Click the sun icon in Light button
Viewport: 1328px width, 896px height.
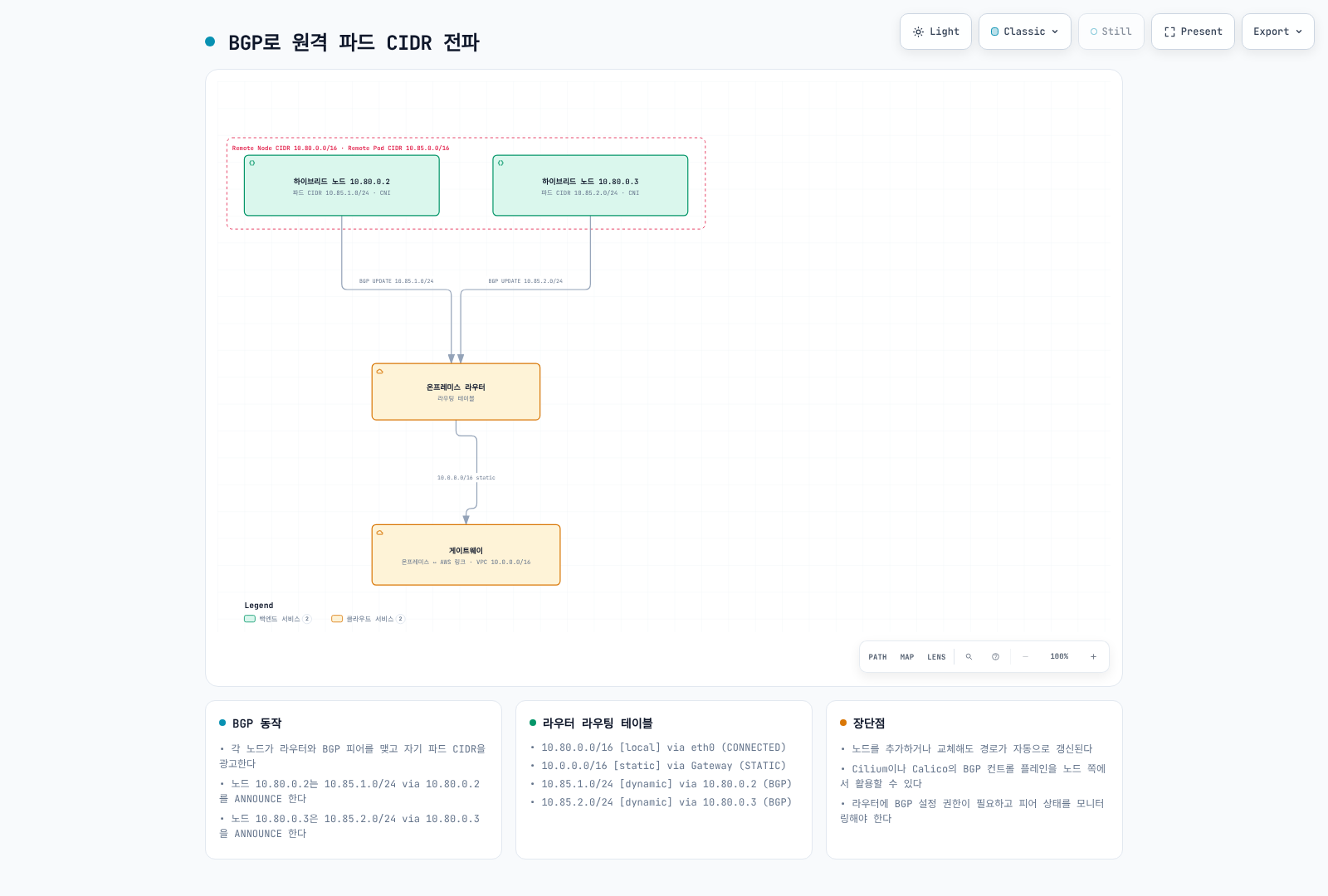(918, 32)
